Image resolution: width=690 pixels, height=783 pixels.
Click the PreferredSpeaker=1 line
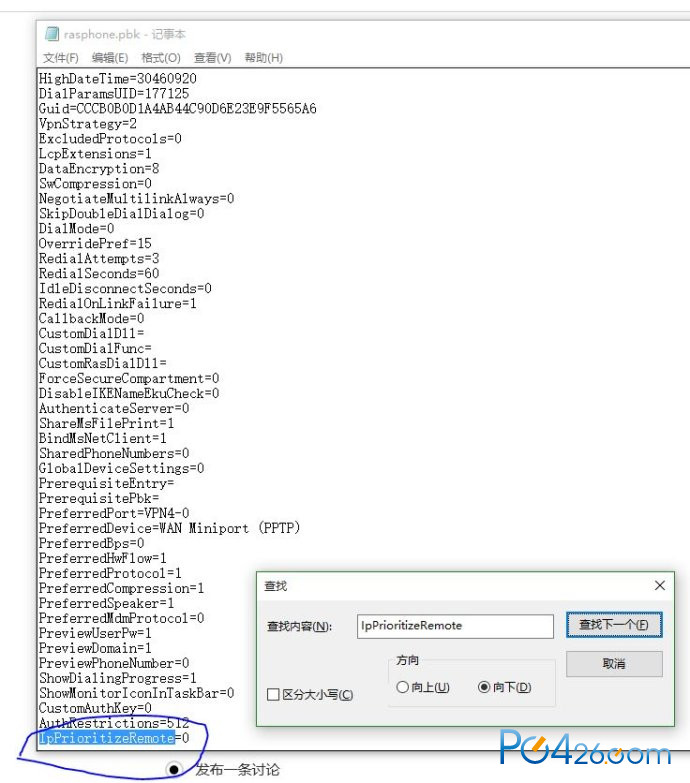(106, 603)
